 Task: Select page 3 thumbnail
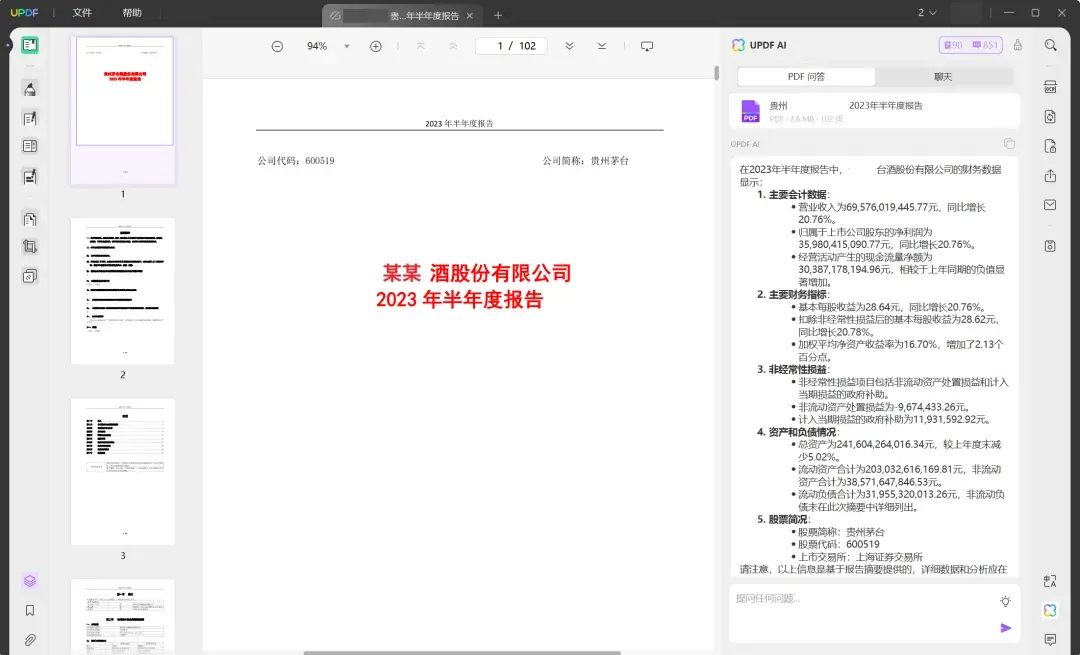point(123,472)
